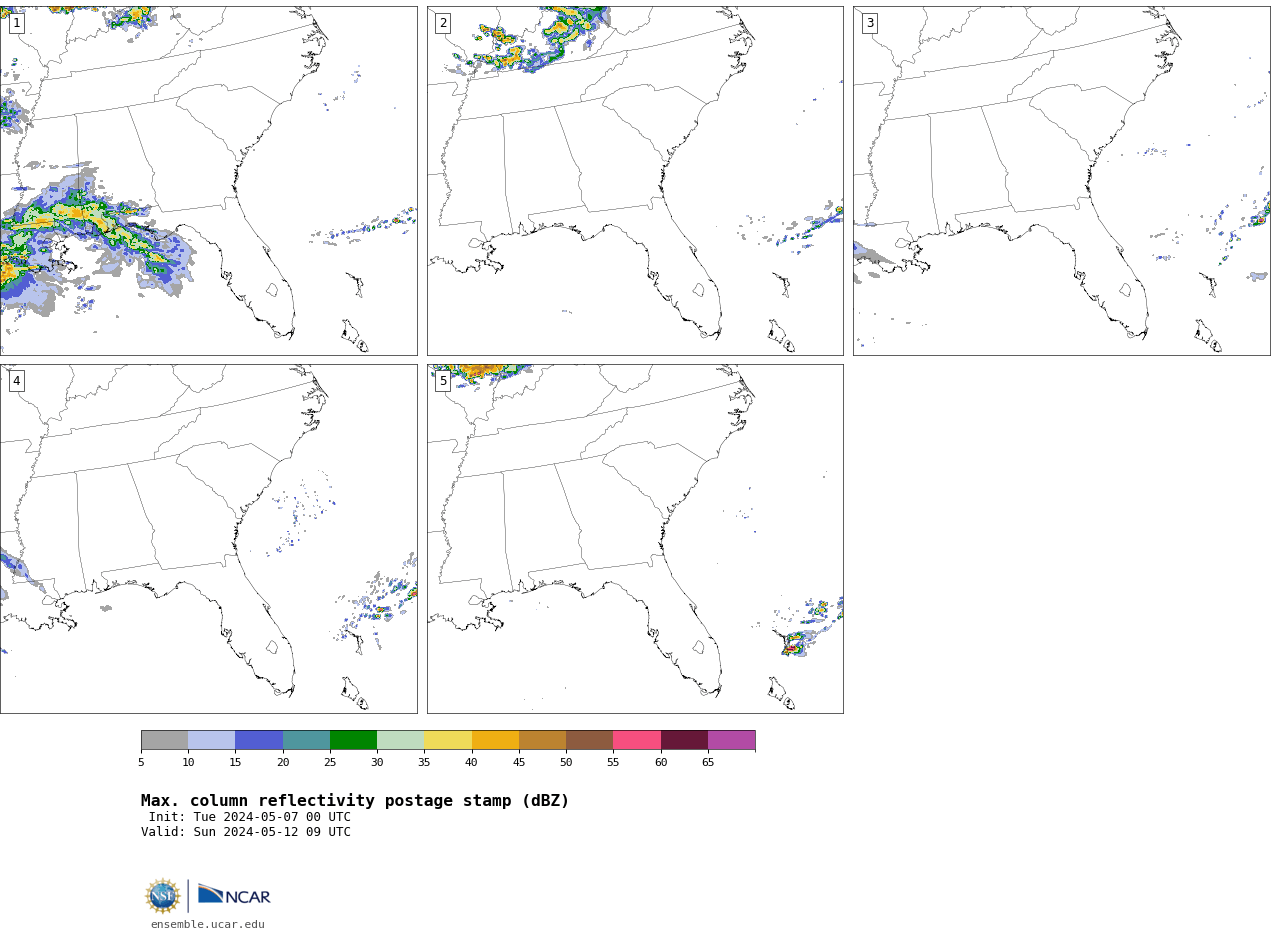Viewport: 1280px width, 936px height.
Task: Click the panel number label 3
Action: 870,23
